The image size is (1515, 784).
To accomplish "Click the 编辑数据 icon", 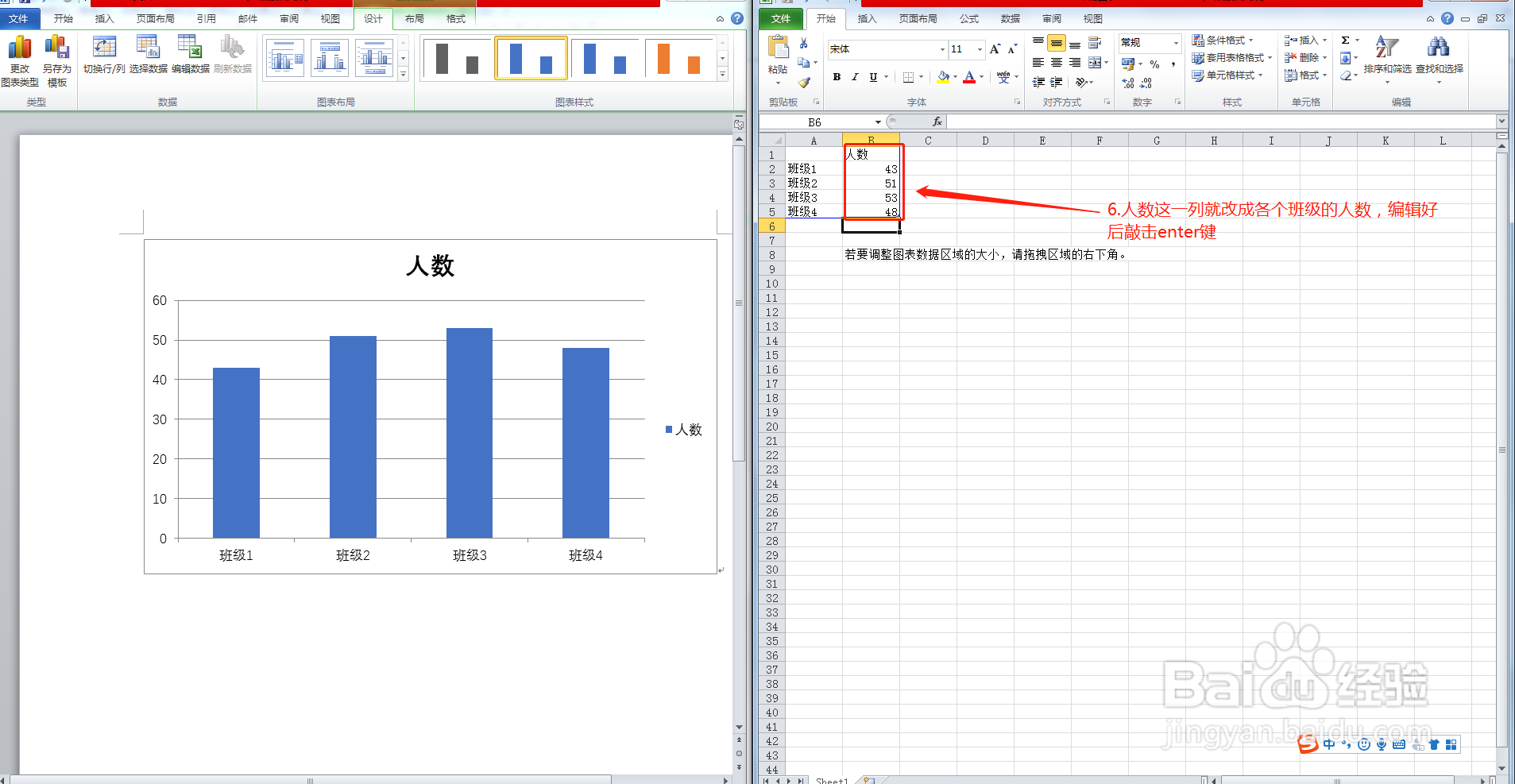I will pyautogui.click(x=191, y=55).
